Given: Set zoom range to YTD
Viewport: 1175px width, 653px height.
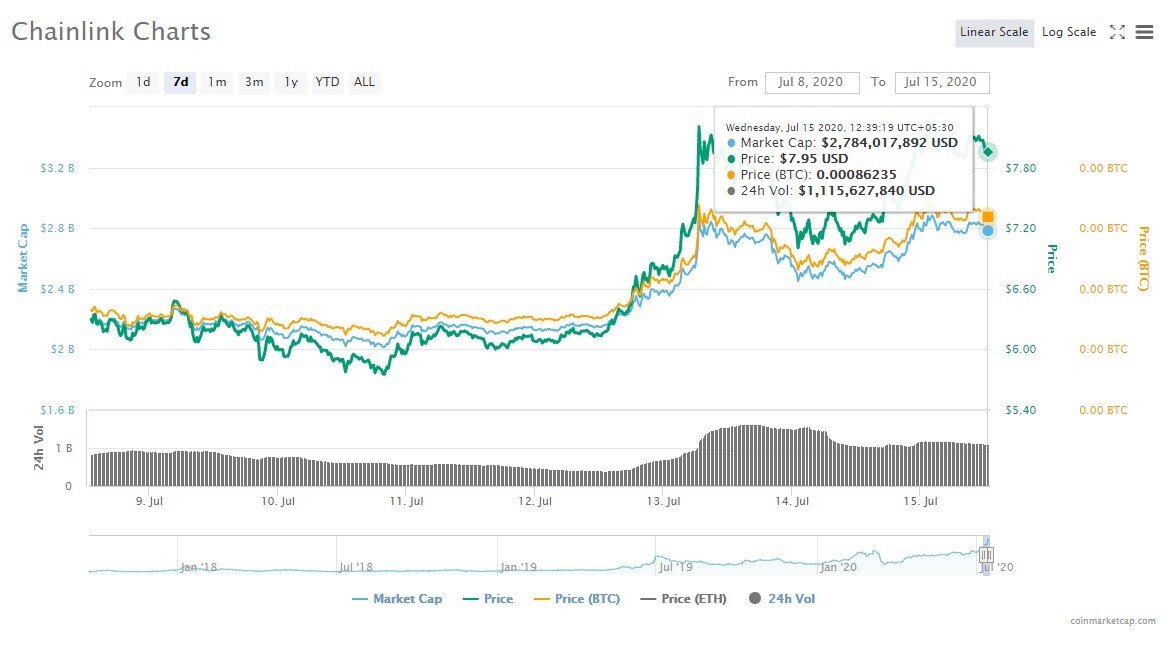Looking at the screenshot, I should pyautogui.click(x=327, y=82).
